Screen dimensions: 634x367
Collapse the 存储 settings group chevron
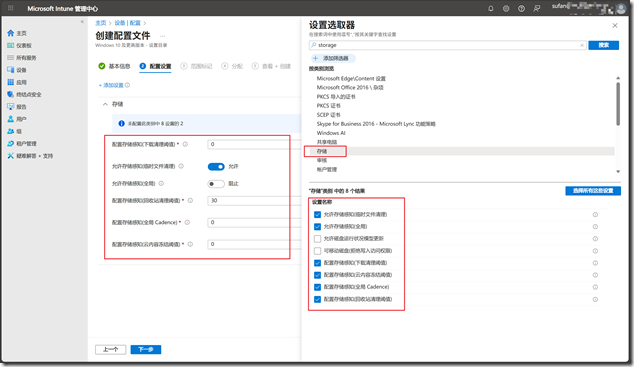105,104
